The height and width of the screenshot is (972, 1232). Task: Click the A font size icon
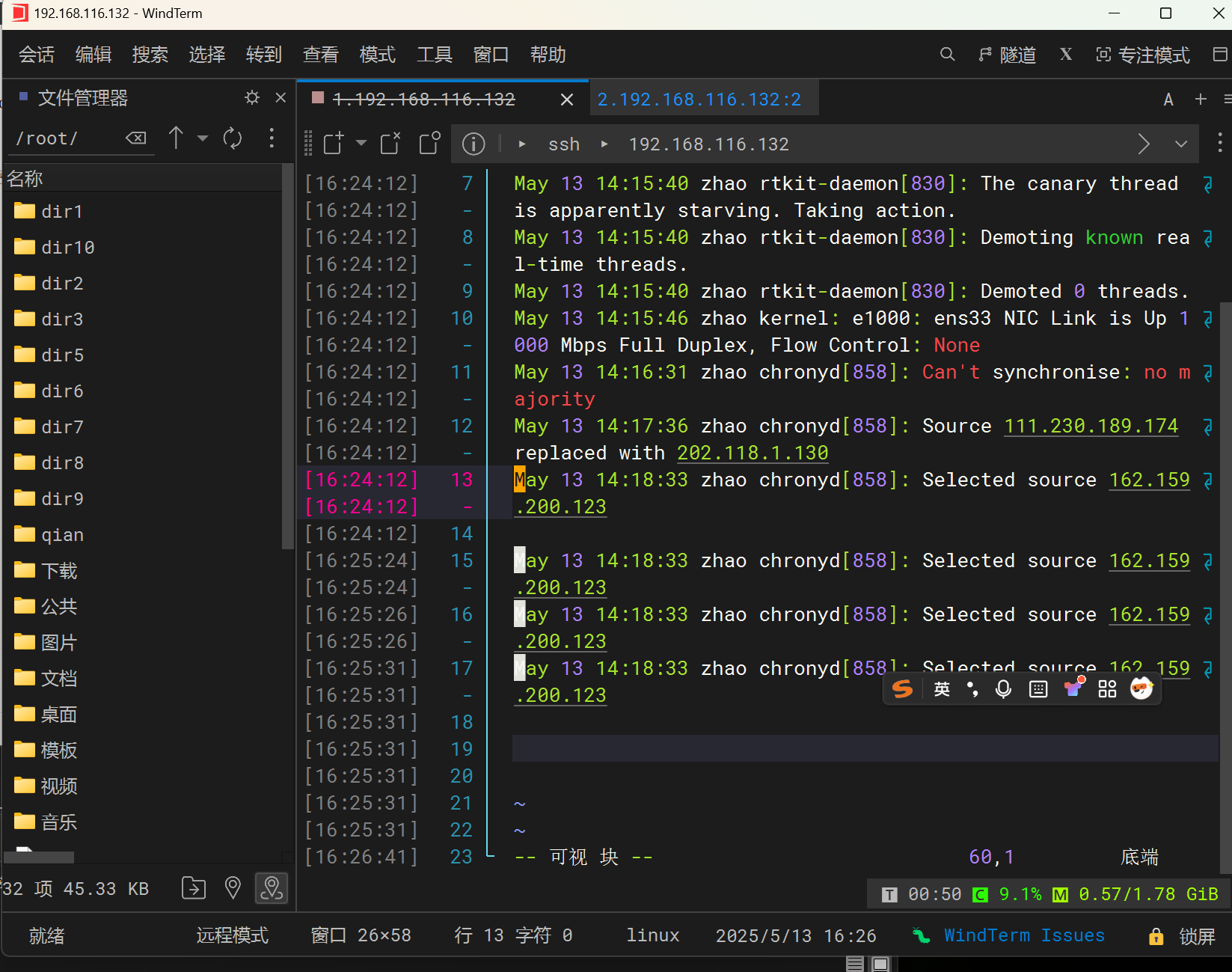point(1168,99)
